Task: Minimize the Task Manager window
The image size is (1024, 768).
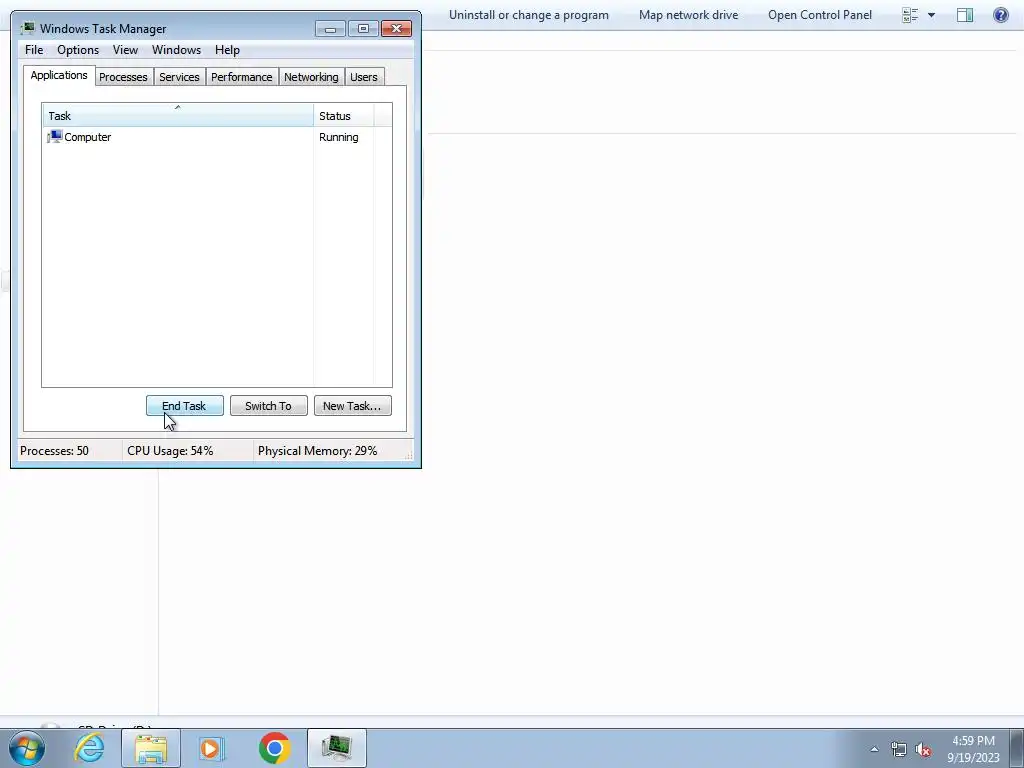Action: pyautogui.click(x=330, y=28)
